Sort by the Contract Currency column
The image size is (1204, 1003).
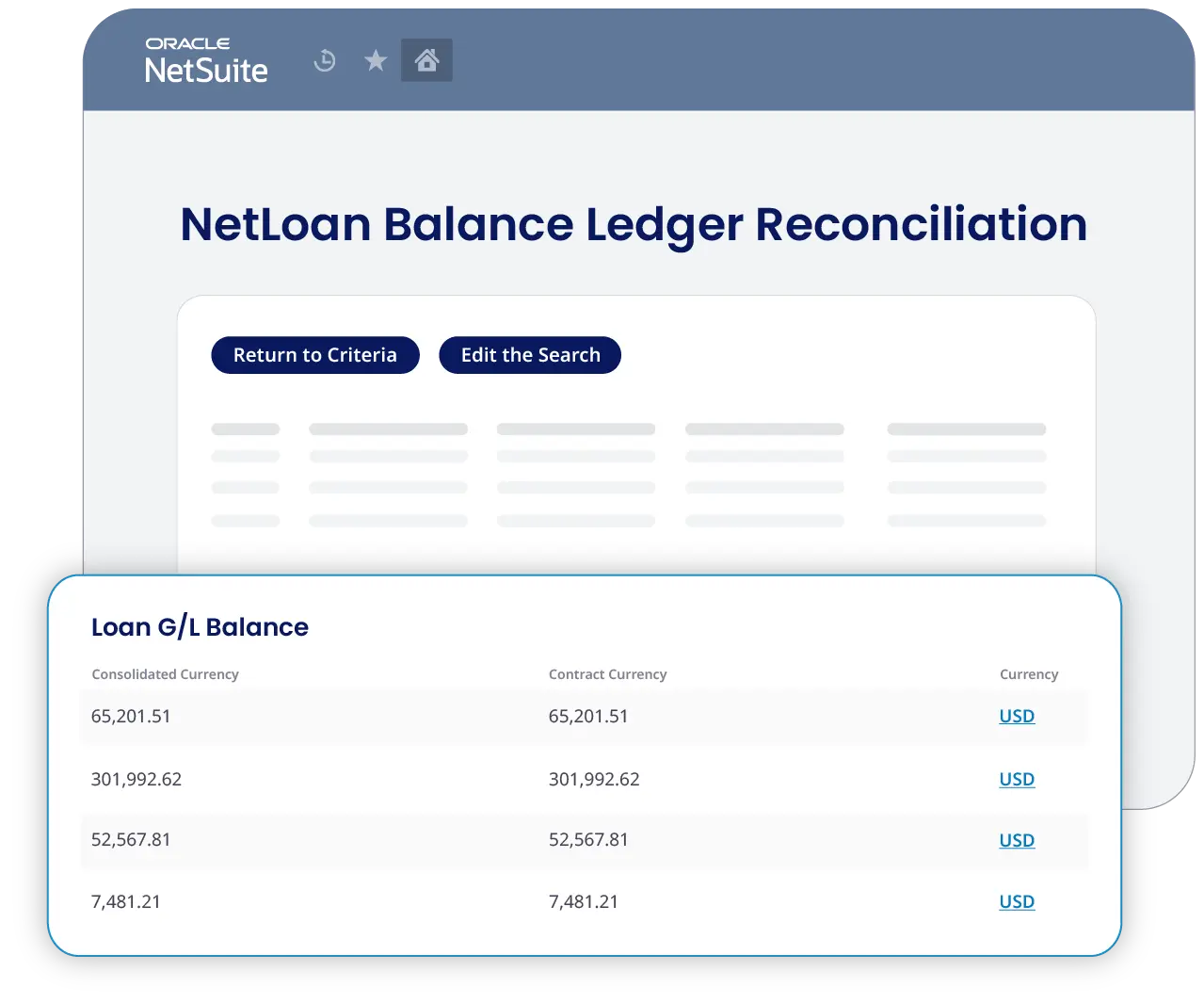tap(607, 674)
